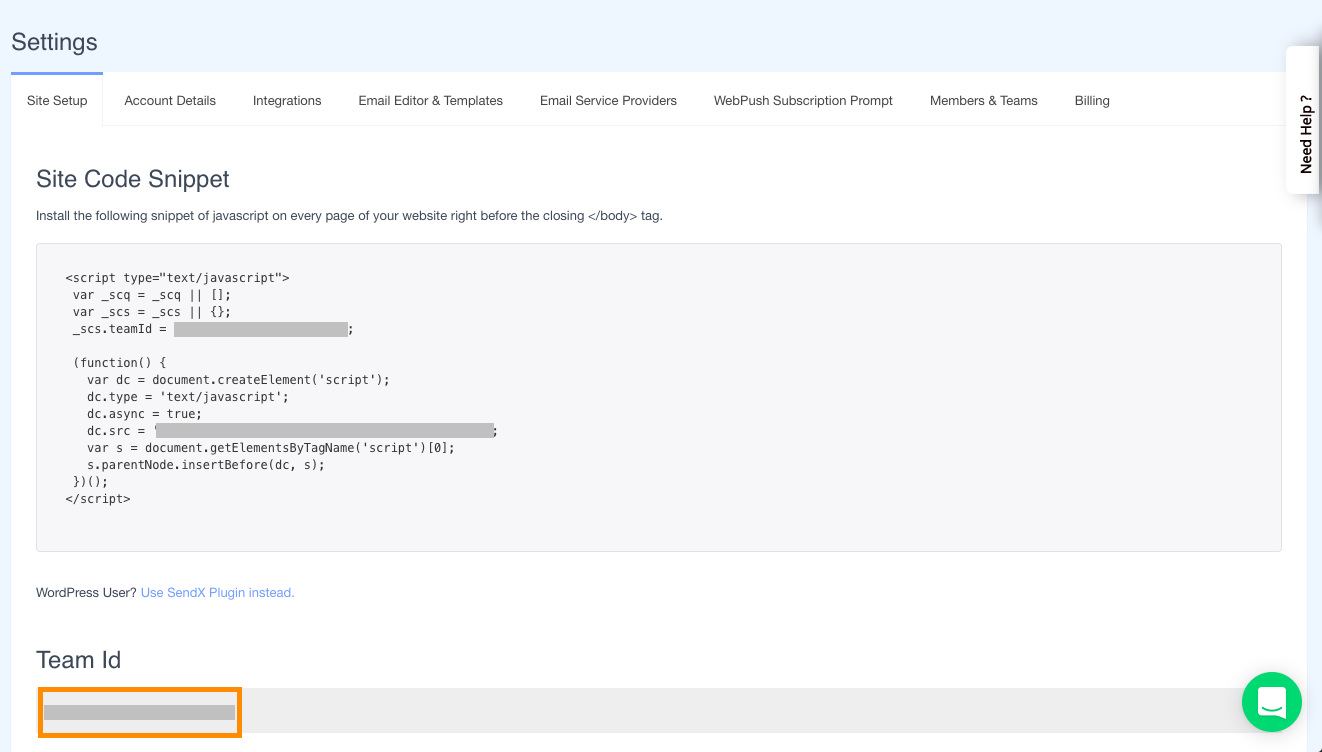Click the closing '</script>' line

[97, 498]
